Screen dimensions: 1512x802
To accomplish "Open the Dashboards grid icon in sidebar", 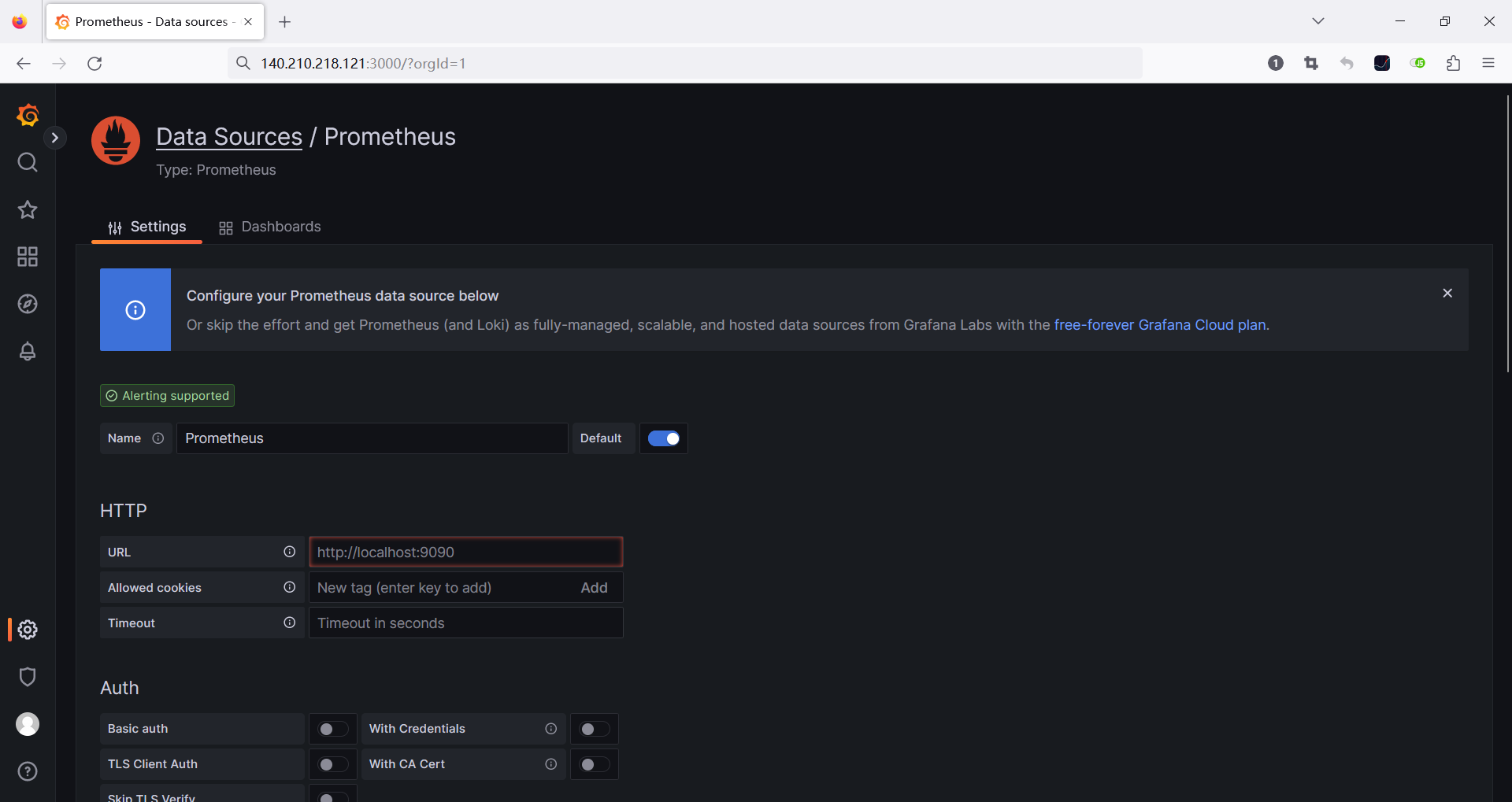I will tap(28, 257).
